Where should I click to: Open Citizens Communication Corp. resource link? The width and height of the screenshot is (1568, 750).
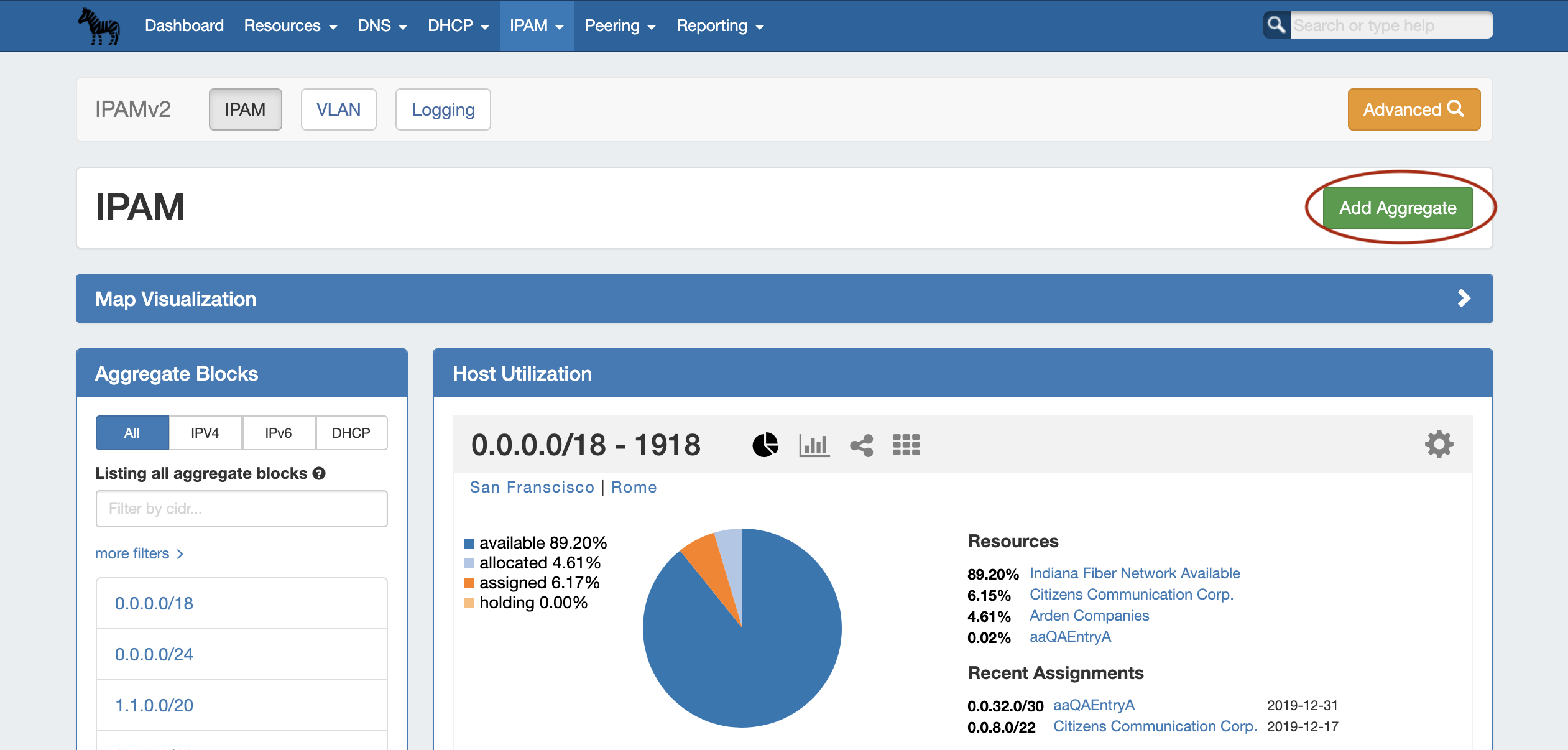point(1131,595)
